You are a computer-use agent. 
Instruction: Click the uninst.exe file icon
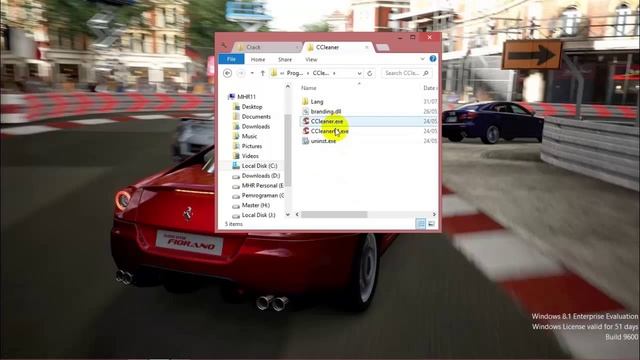(x=306, y=141)
